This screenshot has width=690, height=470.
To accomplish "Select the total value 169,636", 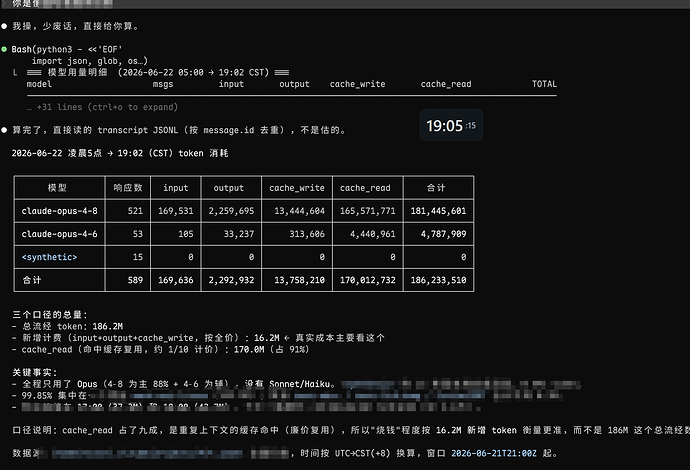I will [176, 280].
